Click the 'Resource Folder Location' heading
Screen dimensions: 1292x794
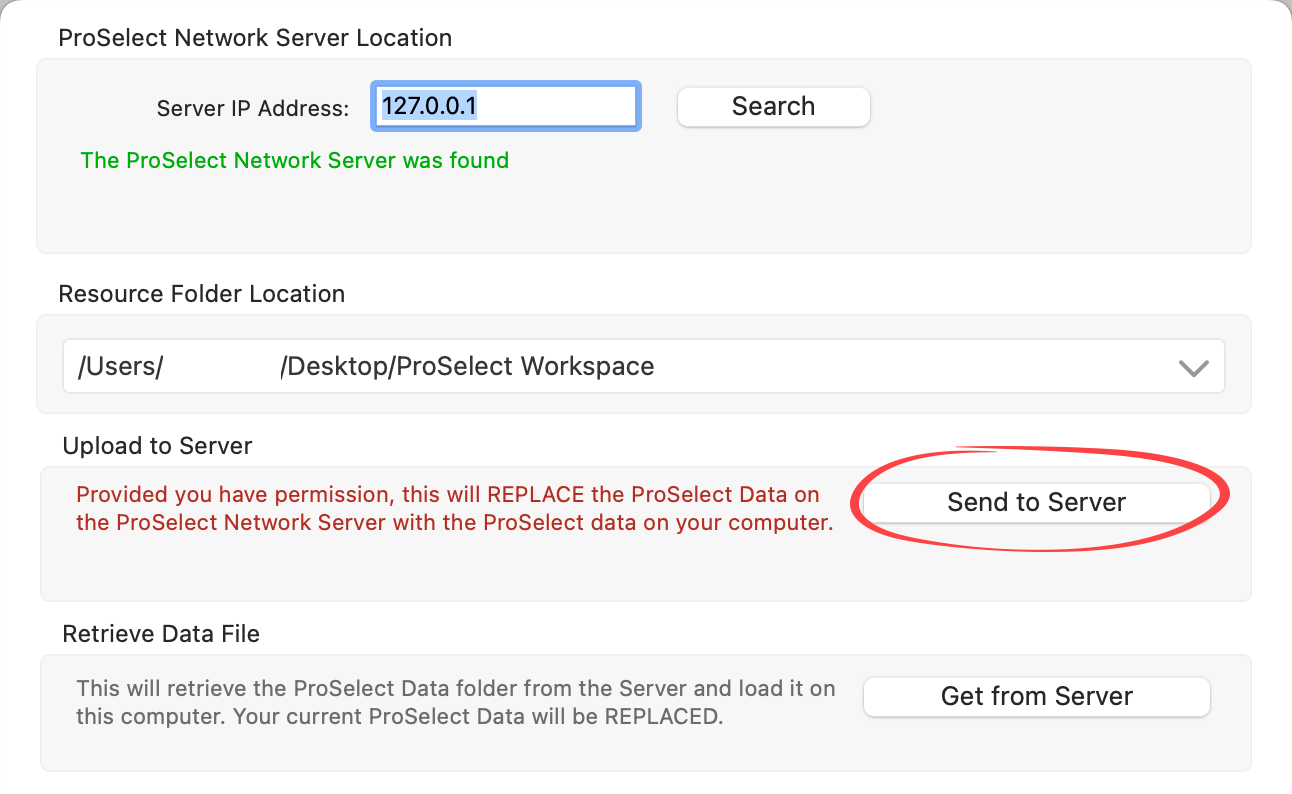click(201, 294)
